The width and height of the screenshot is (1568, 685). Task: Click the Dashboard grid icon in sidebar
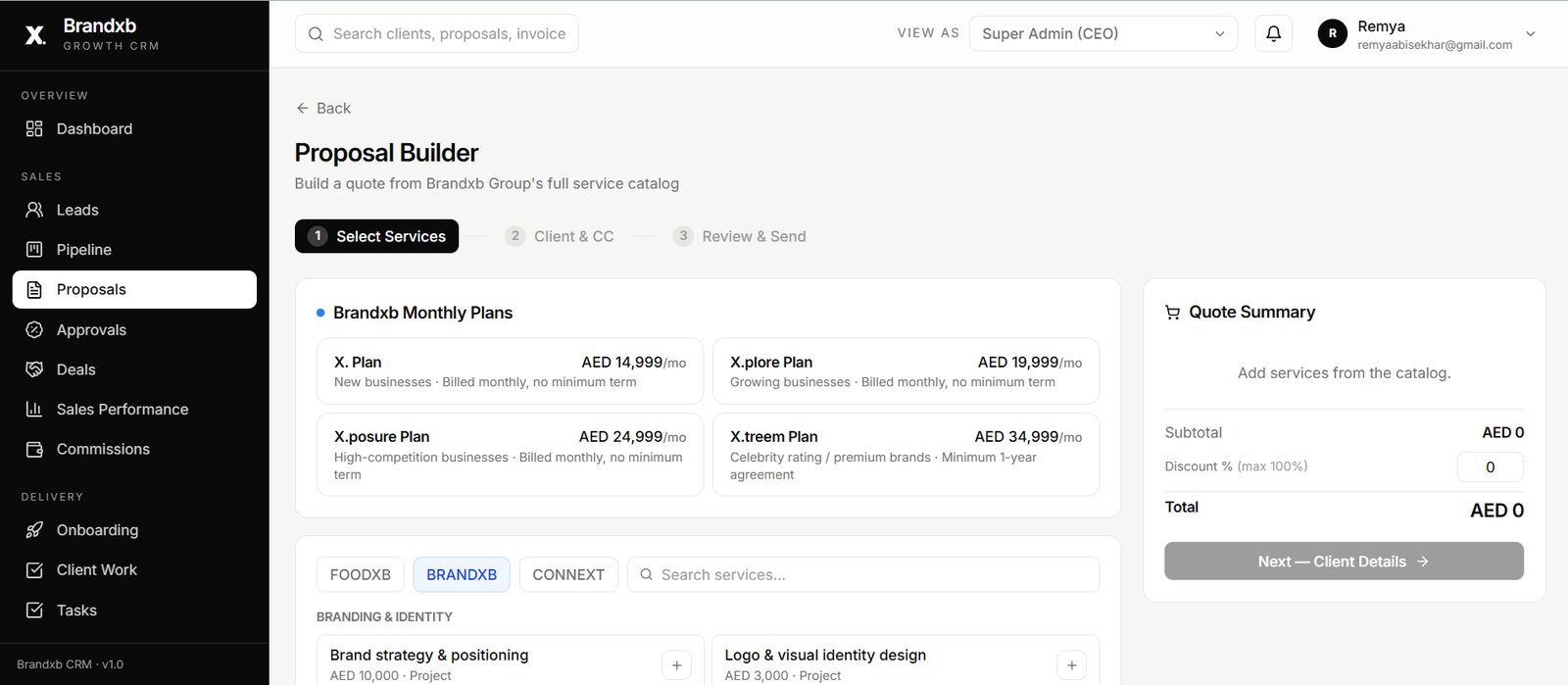[34, 128]
